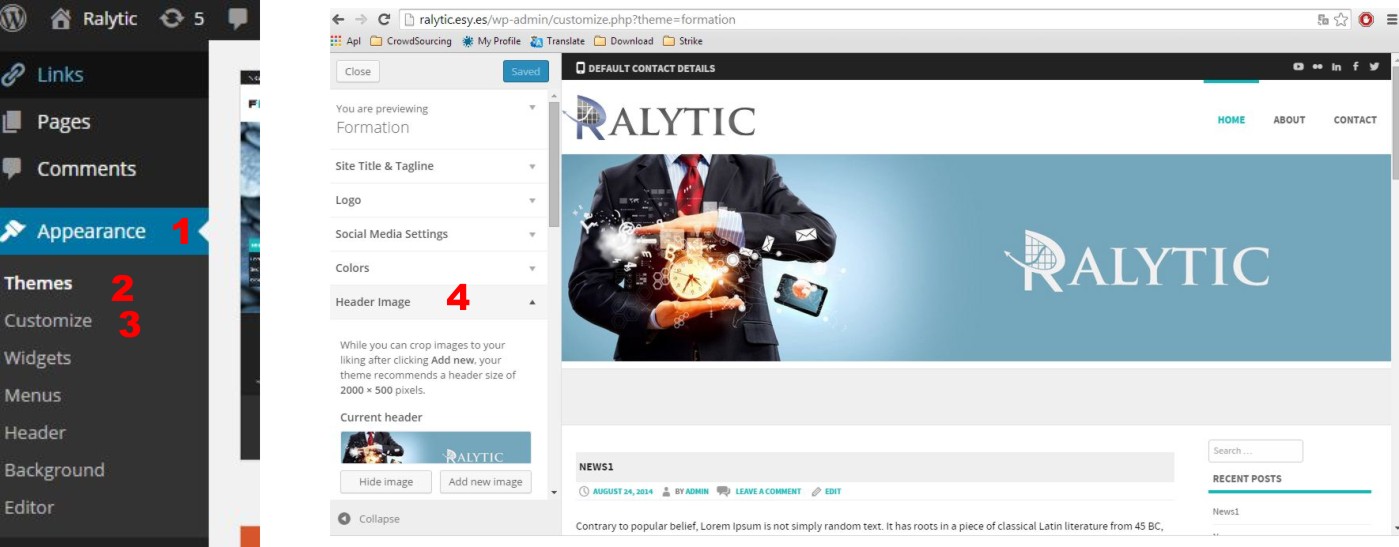Image resolution: width=1399 pixels, height=547 pixels.
Task: Expand the Colors section
Action: [439, 268]
